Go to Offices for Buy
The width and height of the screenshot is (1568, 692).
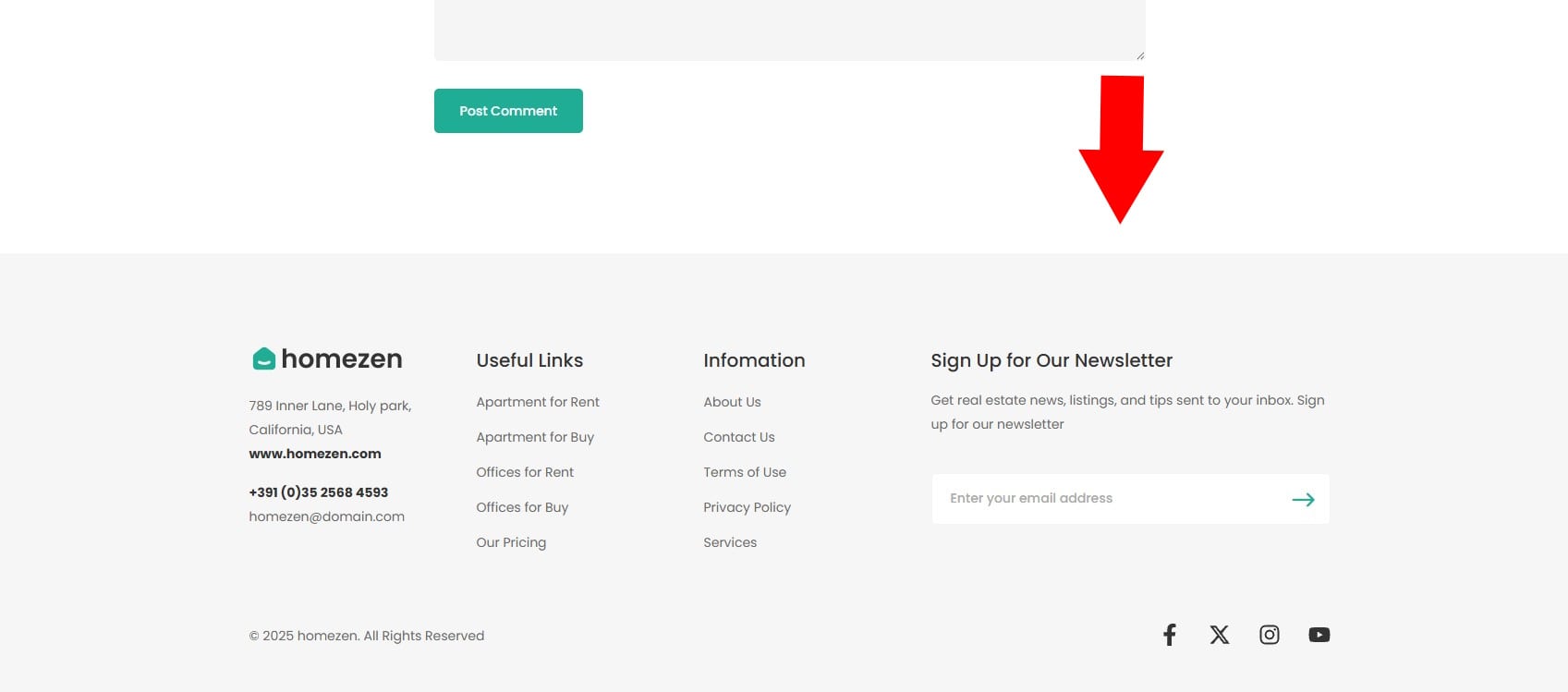pos(521,507)
